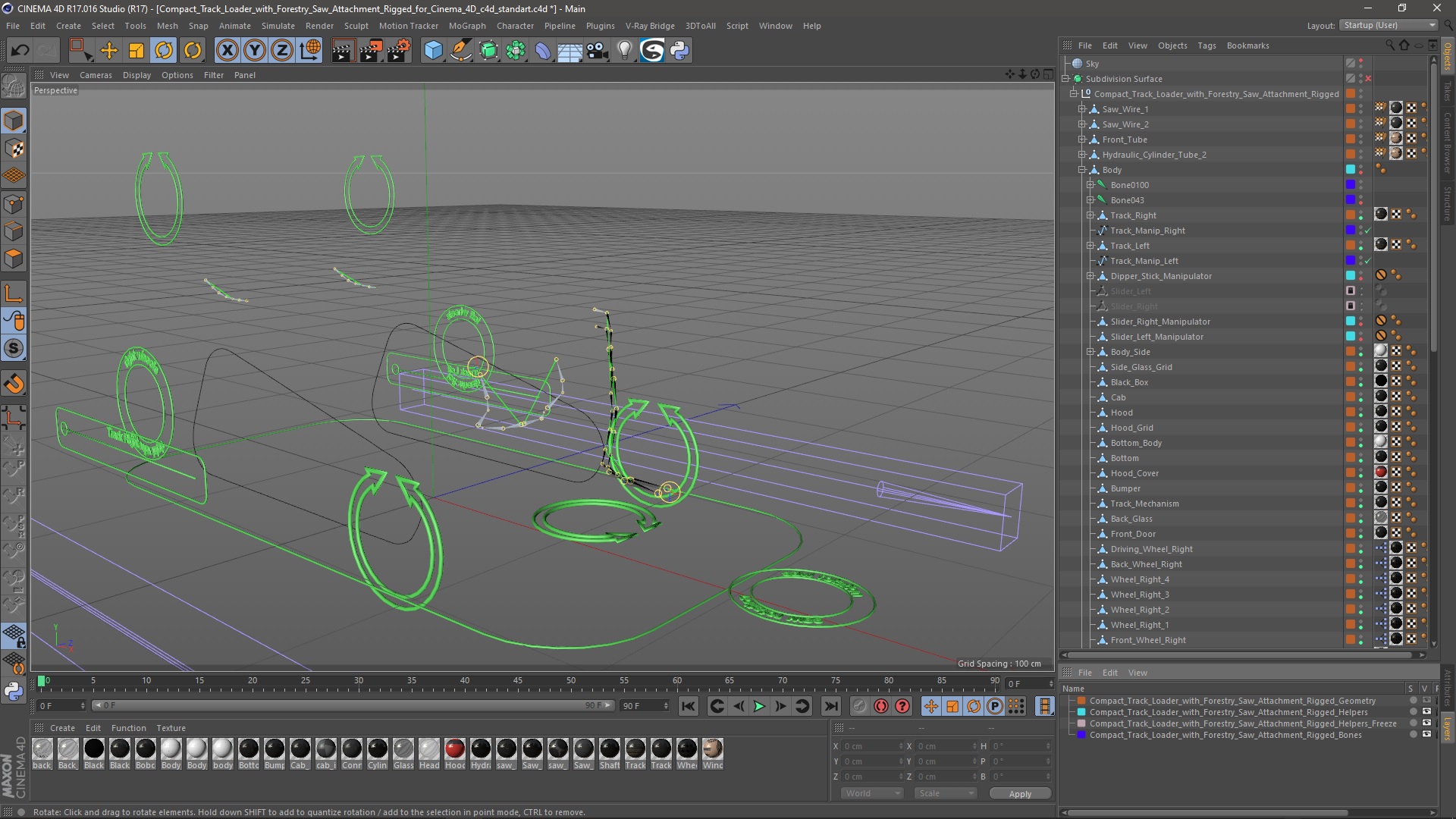Add a Cube primitive object
The height and width of the screenshot is (819, 1456).
433,51
